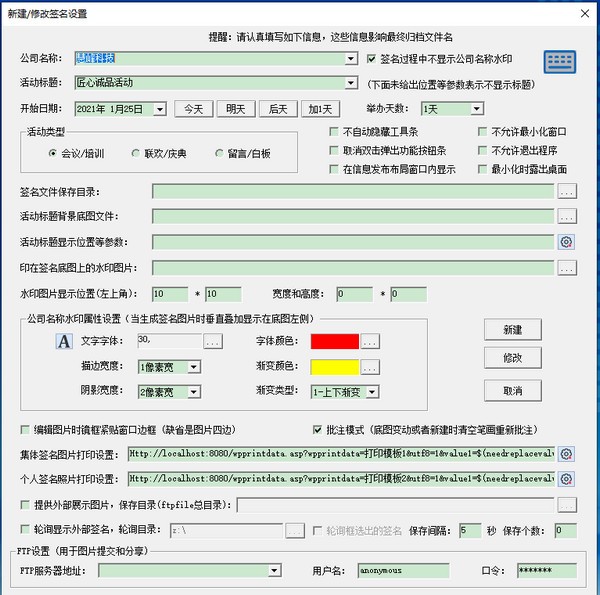600x595 pixels.
Task: Open font picker next to 文字字体 field
Action: pos(213,342)
